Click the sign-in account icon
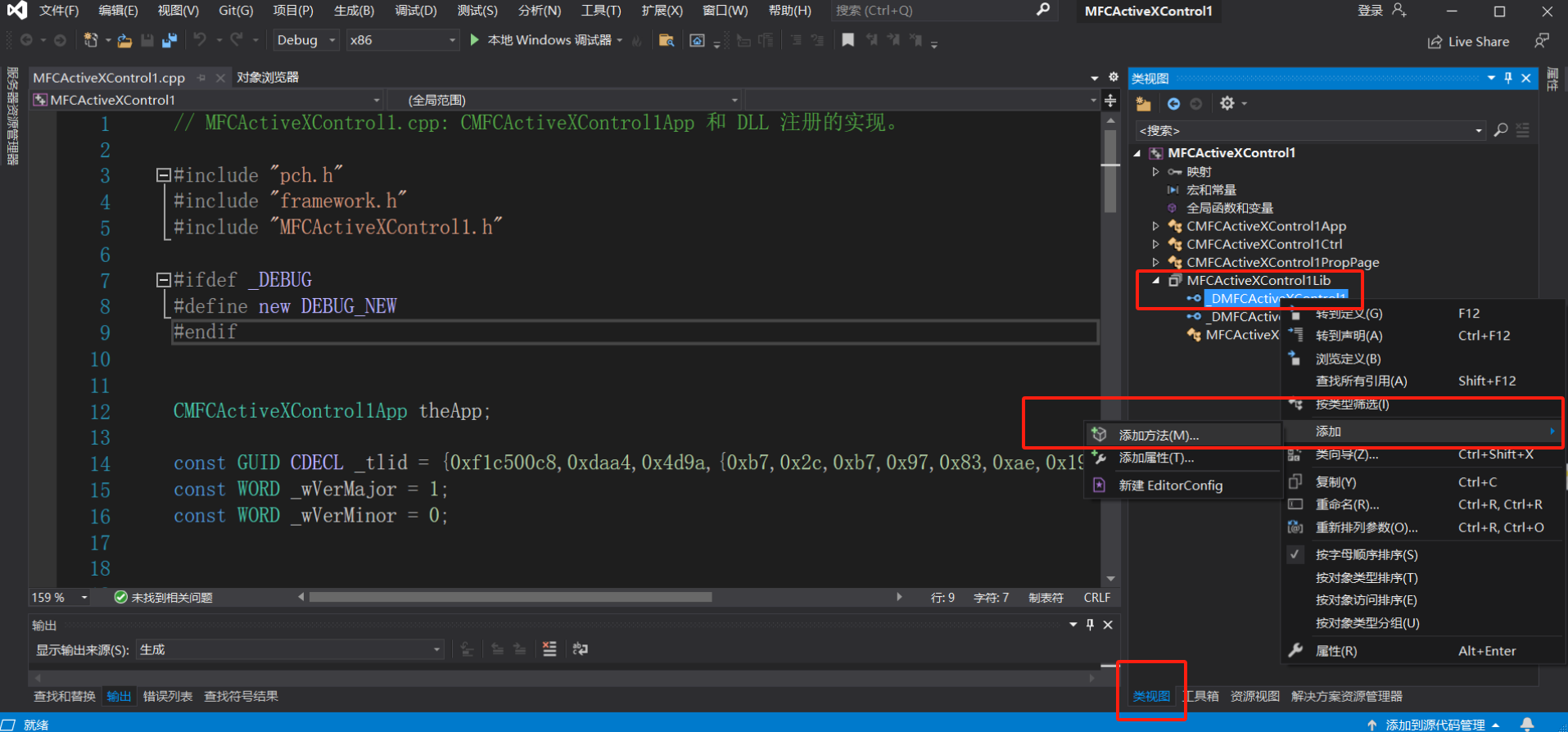This screenshot has width=1568, height=732. [1399, 11]
